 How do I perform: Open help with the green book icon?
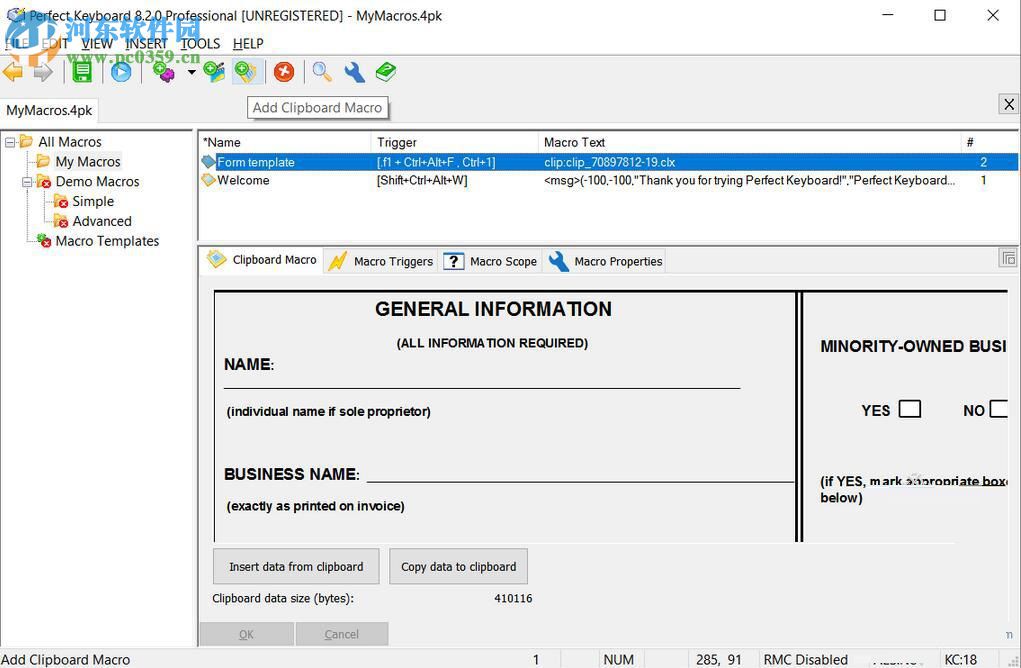click(x=386, y=72)
